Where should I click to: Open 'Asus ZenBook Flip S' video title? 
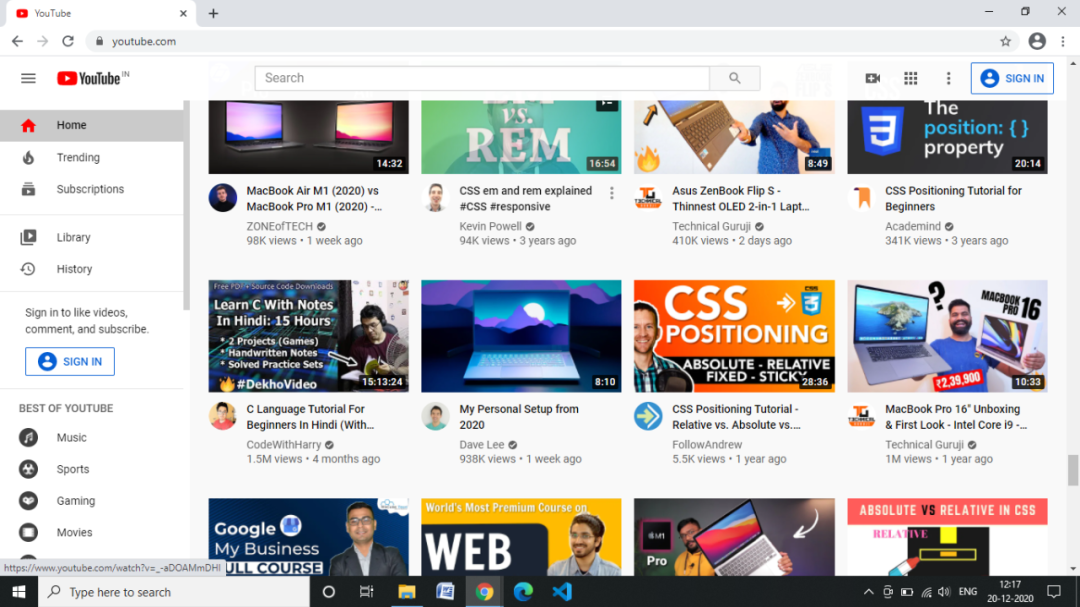[x=741, y=198]
